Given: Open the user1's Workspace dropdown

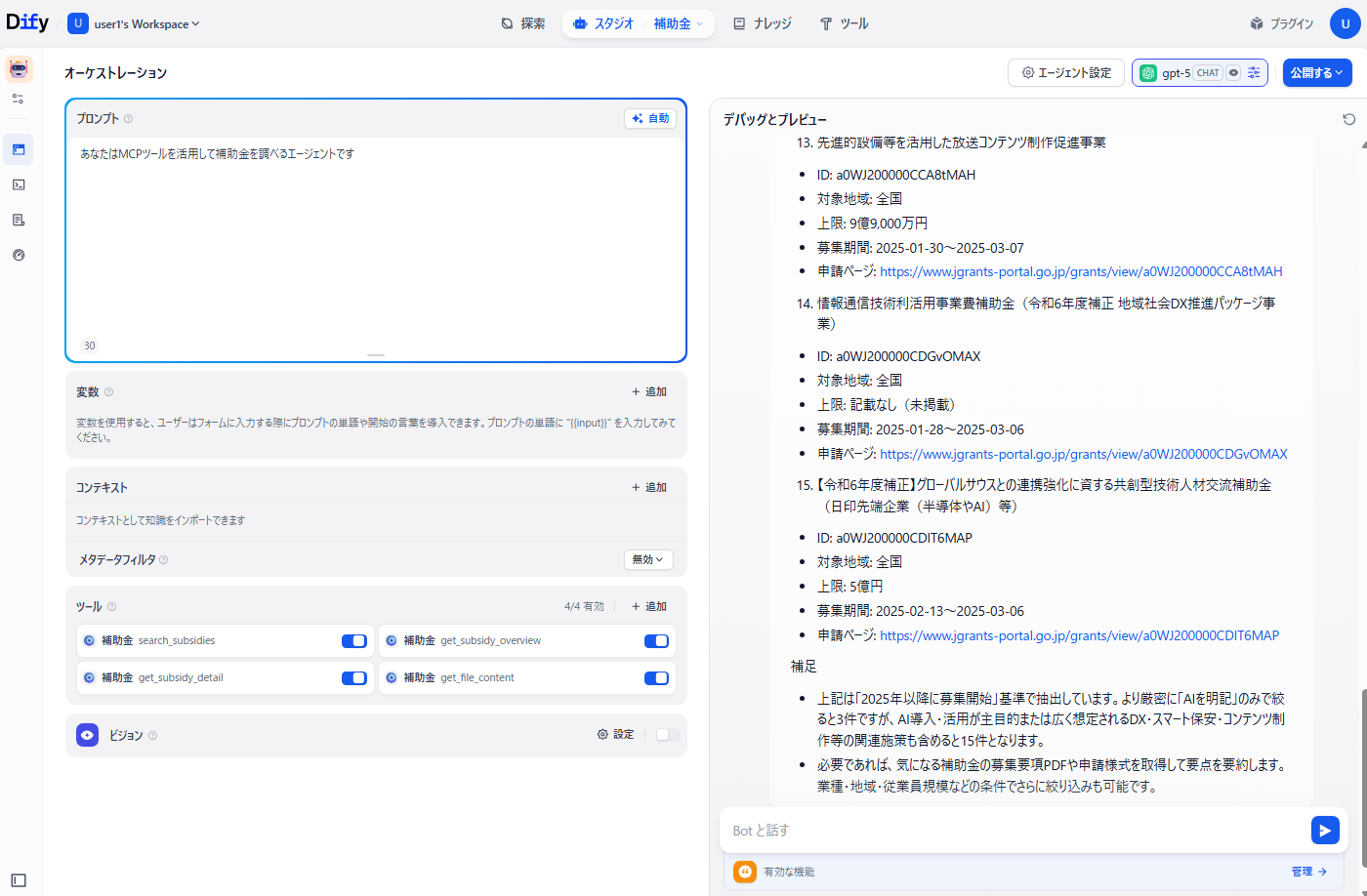Looking at the screenshot, I should tap(134, 23).
